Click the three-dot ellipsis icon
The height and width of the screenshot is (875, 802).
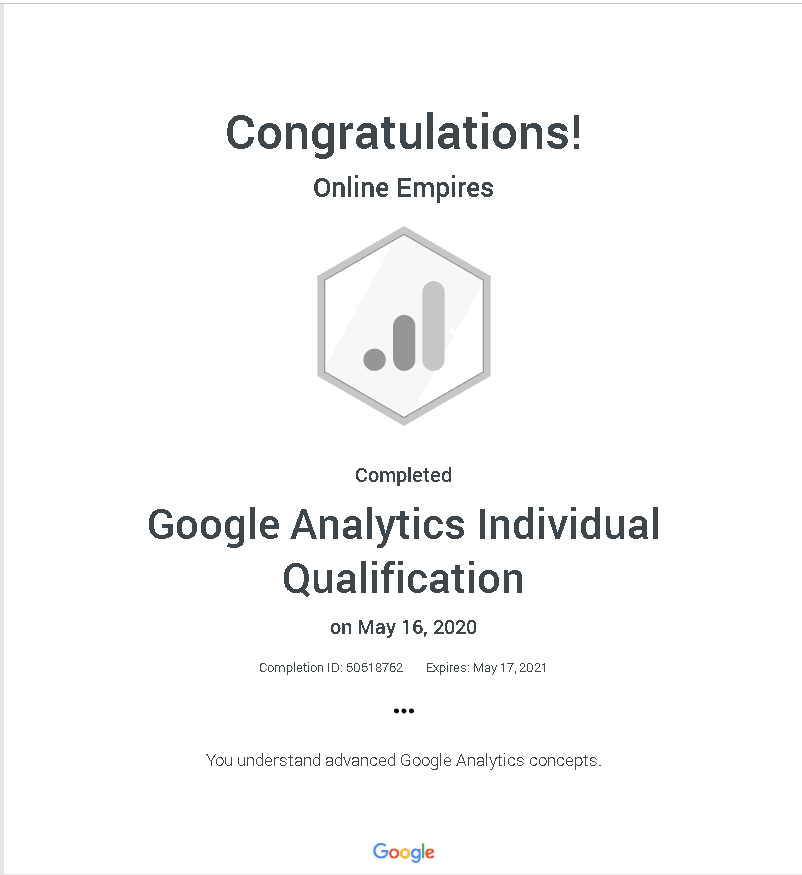404,711
